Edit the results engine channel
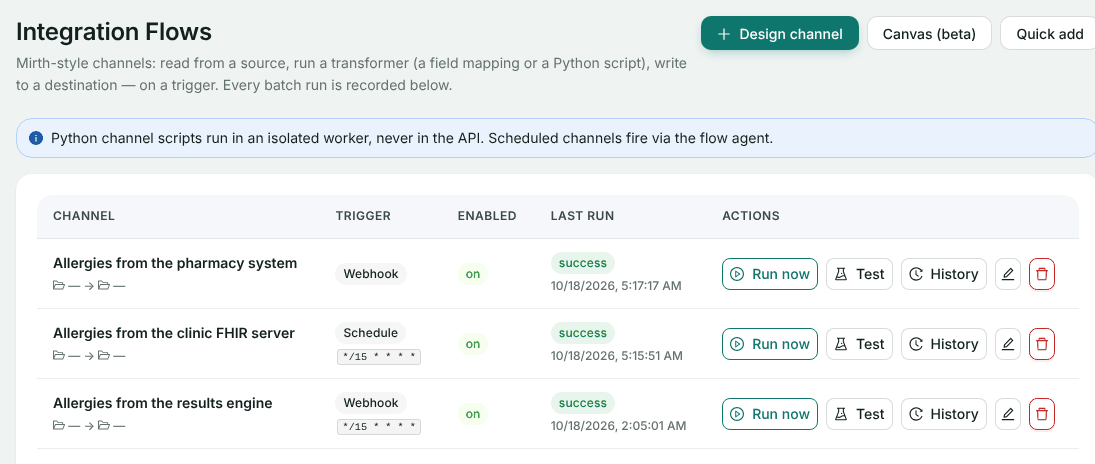Screen dimensions: 1095x464 coord(1008,414)
